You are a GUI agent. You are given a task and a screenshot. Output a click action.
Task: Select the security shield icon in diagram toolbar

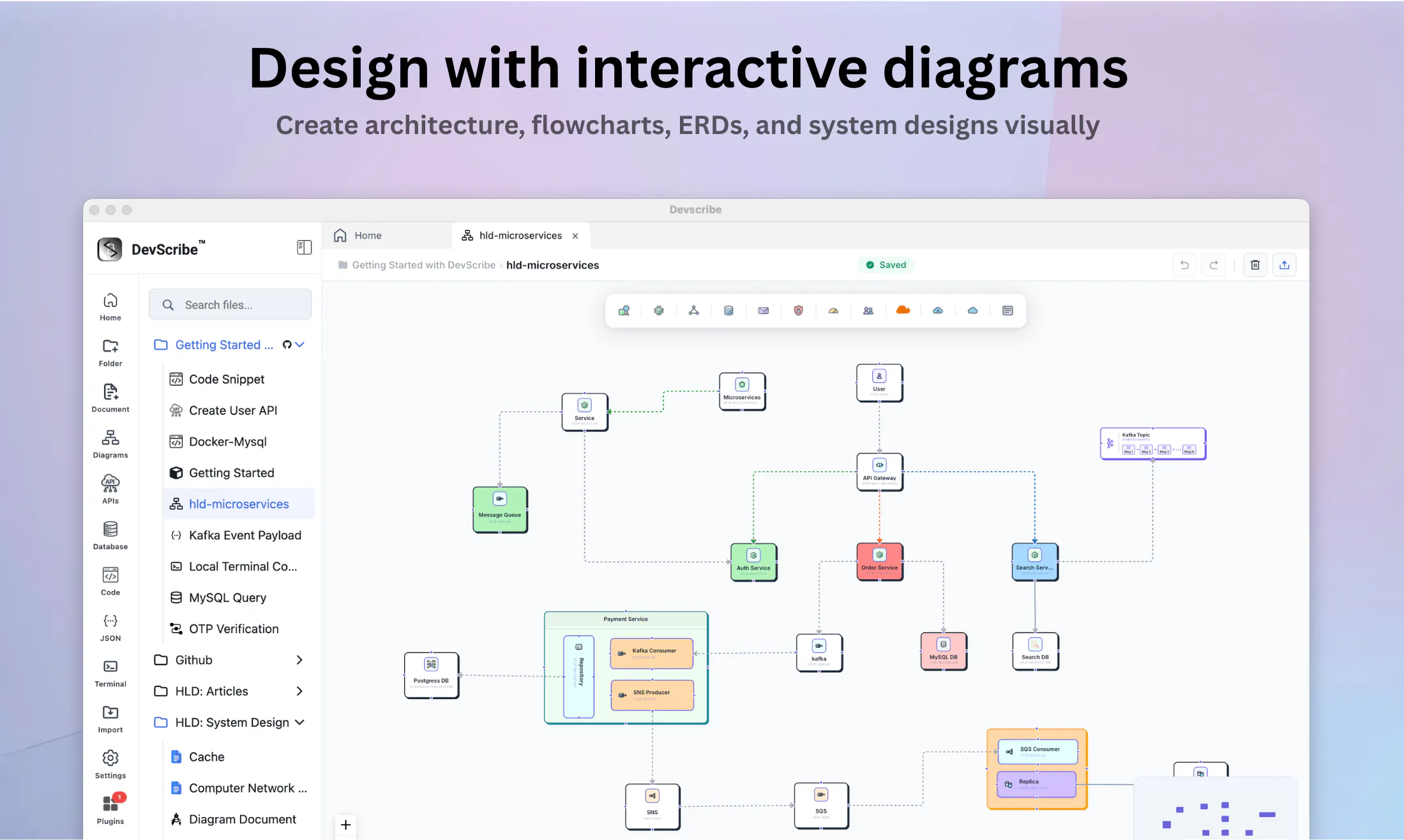(x=798, y=311)
